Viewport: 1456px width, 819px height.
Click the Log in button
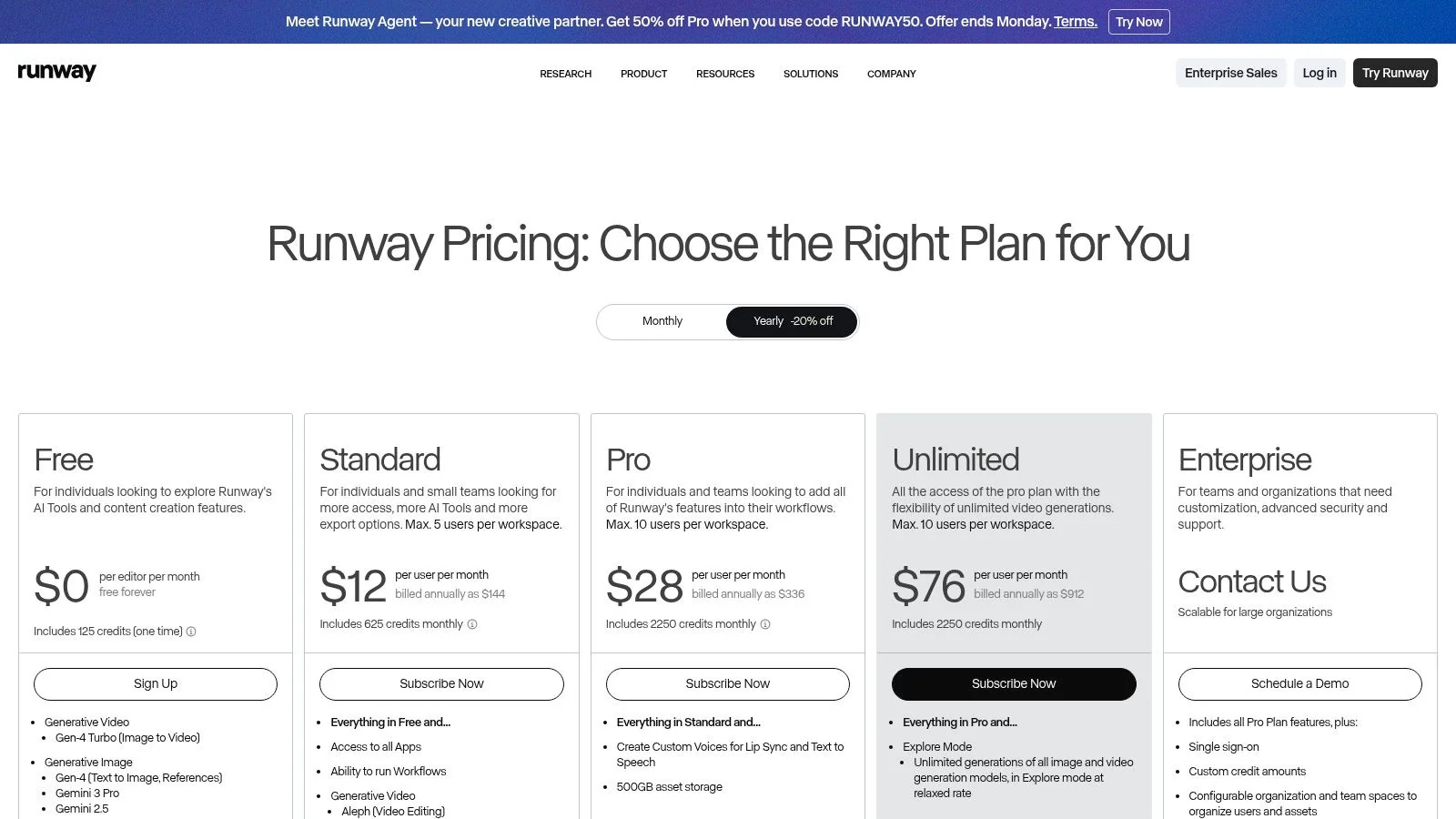click(x=1319, y=73)
